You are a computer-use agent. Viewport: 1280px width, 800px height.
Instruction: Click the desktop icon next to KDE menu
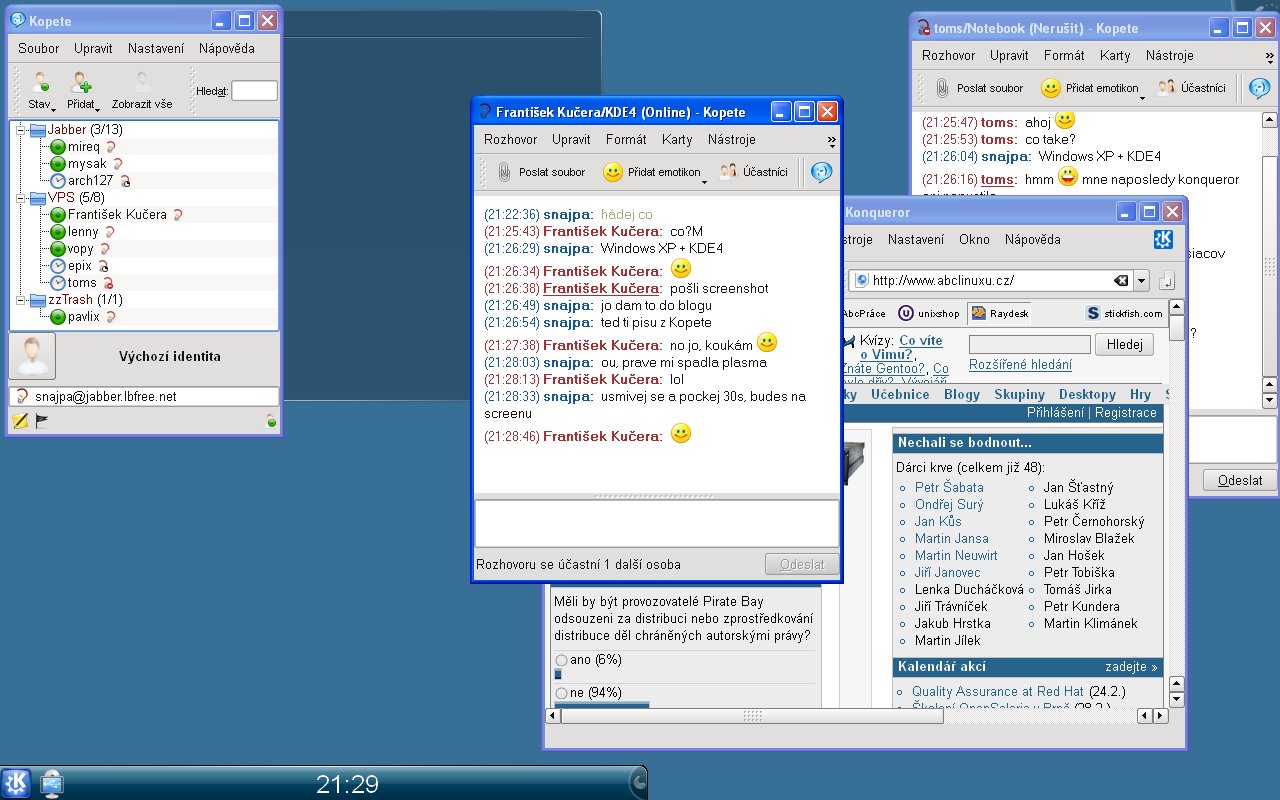tap(52, 783)
